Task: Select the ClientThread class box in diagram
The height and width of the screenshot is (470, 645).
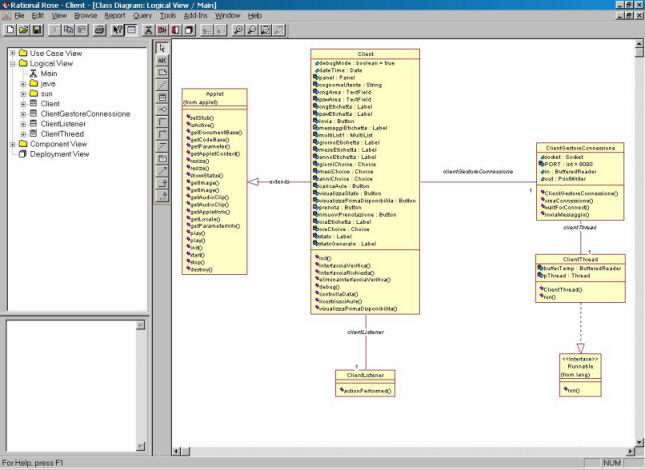Action: (580, 278)
